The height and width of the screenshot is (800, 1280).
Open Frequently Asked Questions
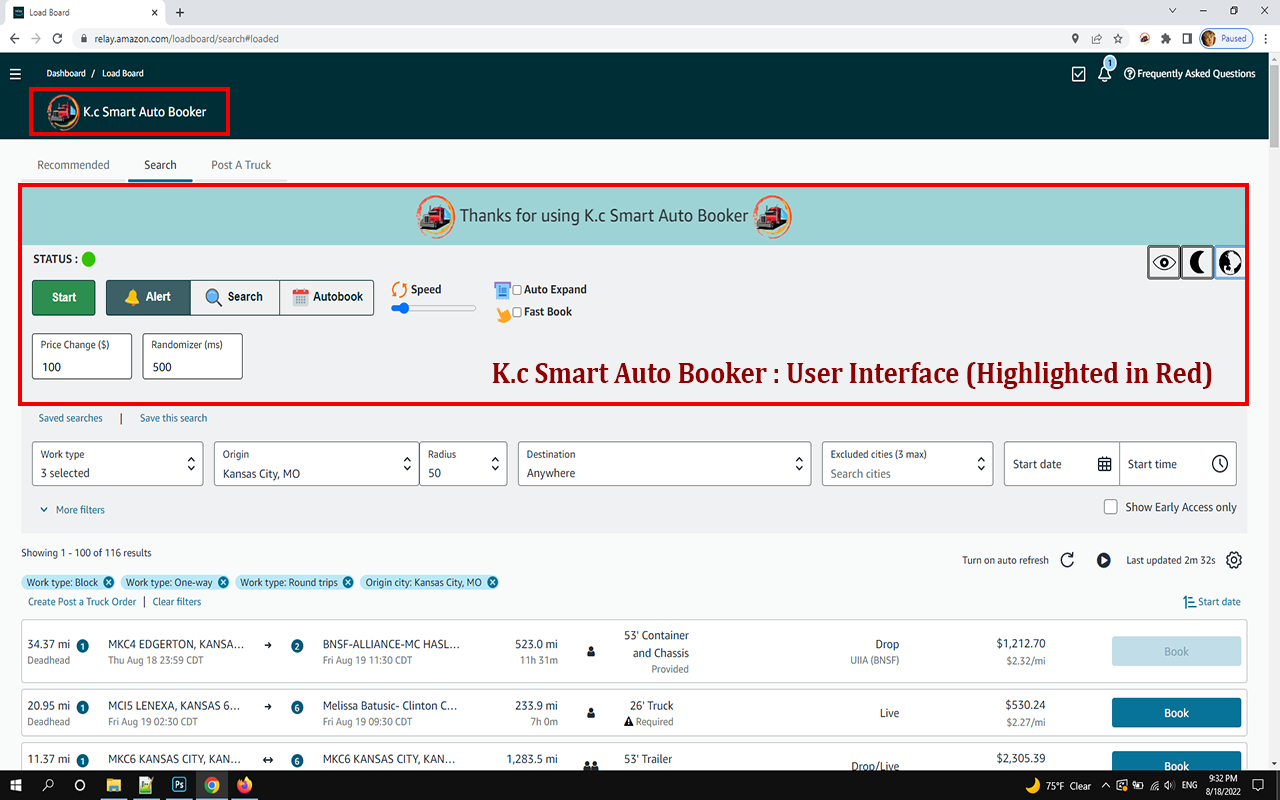[x=1190, y=74]
